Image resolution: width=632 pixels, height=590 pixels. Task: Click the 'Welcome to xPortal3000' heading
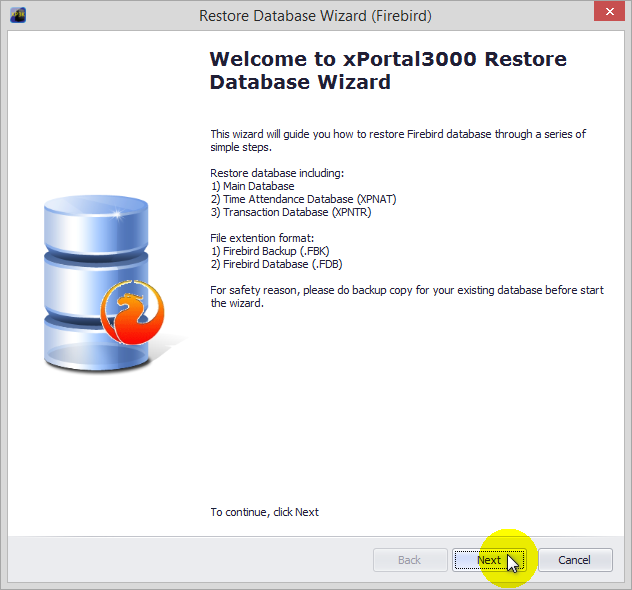pyautogui.click(x=388, y=70)
